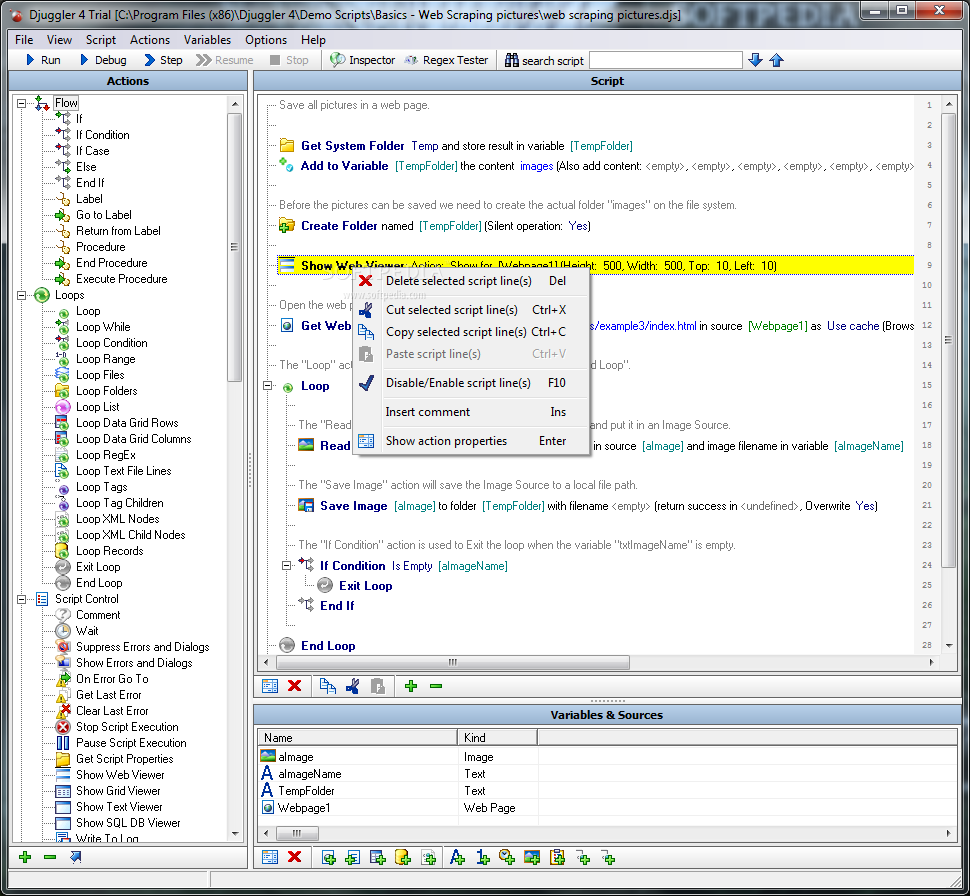This screenshot has height=896, width=970.
Task: Click the Actions panel vertical scrollbar thumb
Action: [x=234, y=248]
